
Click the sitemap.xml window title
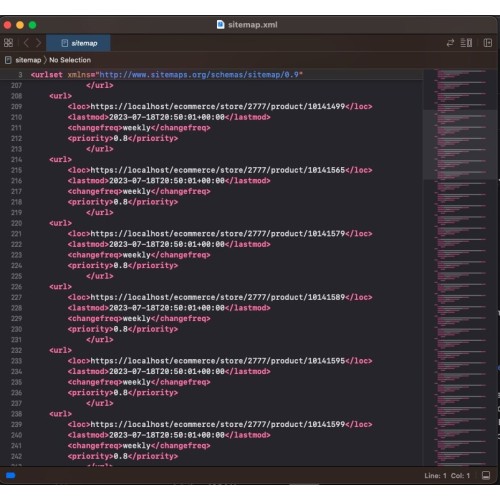tap(253, 25)
